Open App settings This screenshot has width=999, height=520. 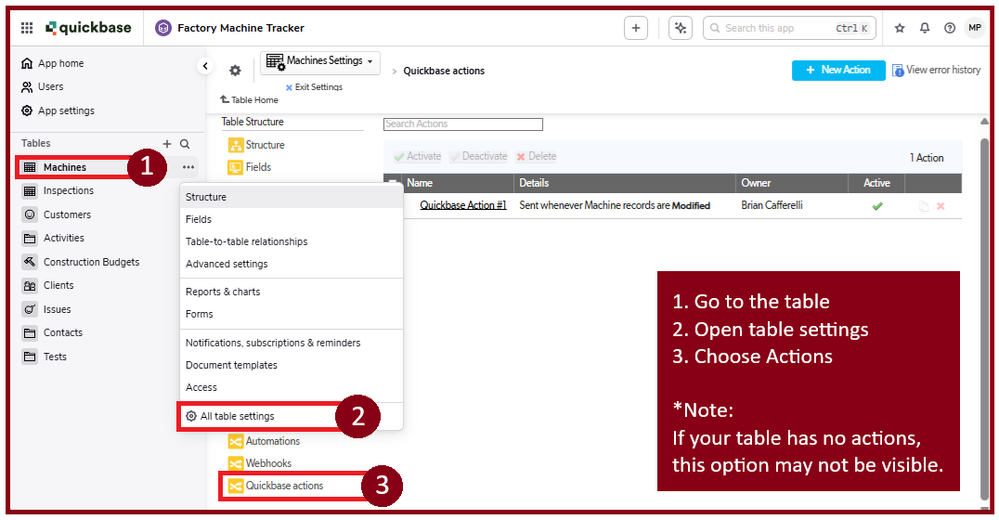58,111
